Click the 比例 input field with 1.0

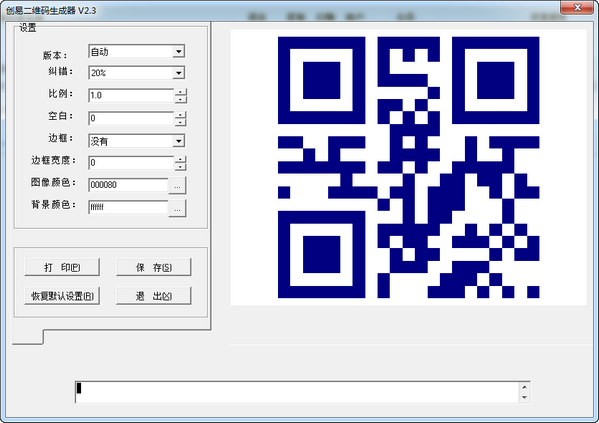pyautogui.click(x=131, y=96)
